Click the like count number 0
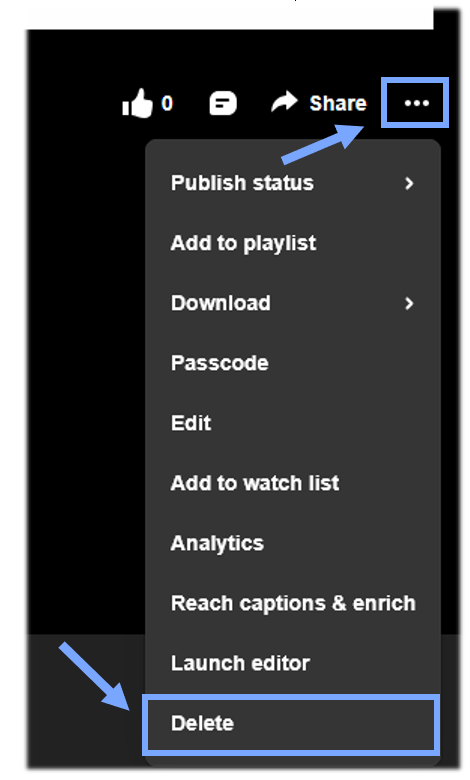Viewport: 470px width, 780px height. [167, 103]
